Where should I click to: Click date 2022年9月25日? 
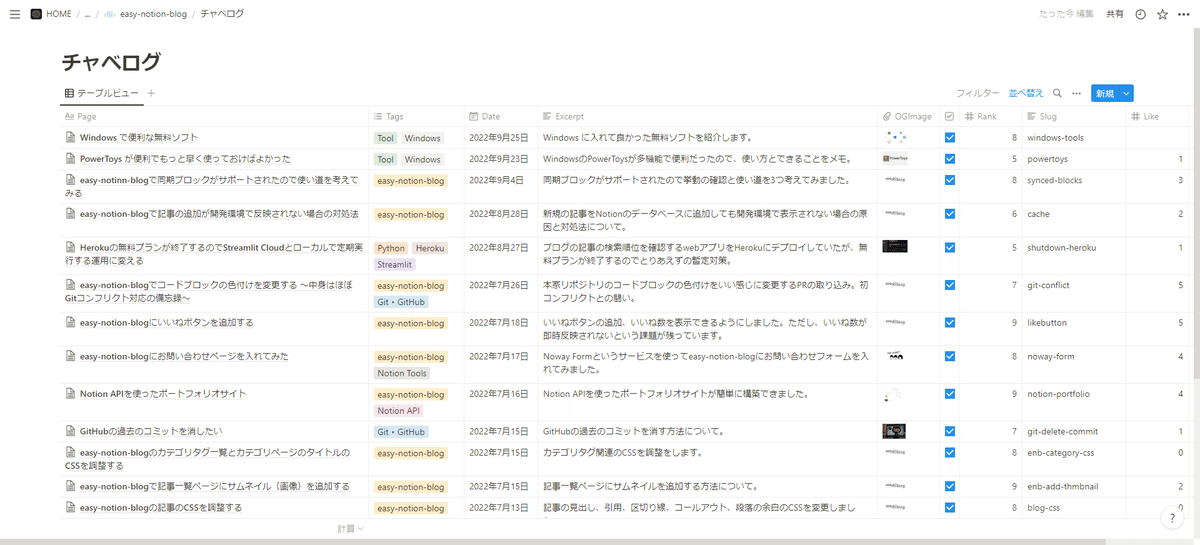(x=498, y=138)
